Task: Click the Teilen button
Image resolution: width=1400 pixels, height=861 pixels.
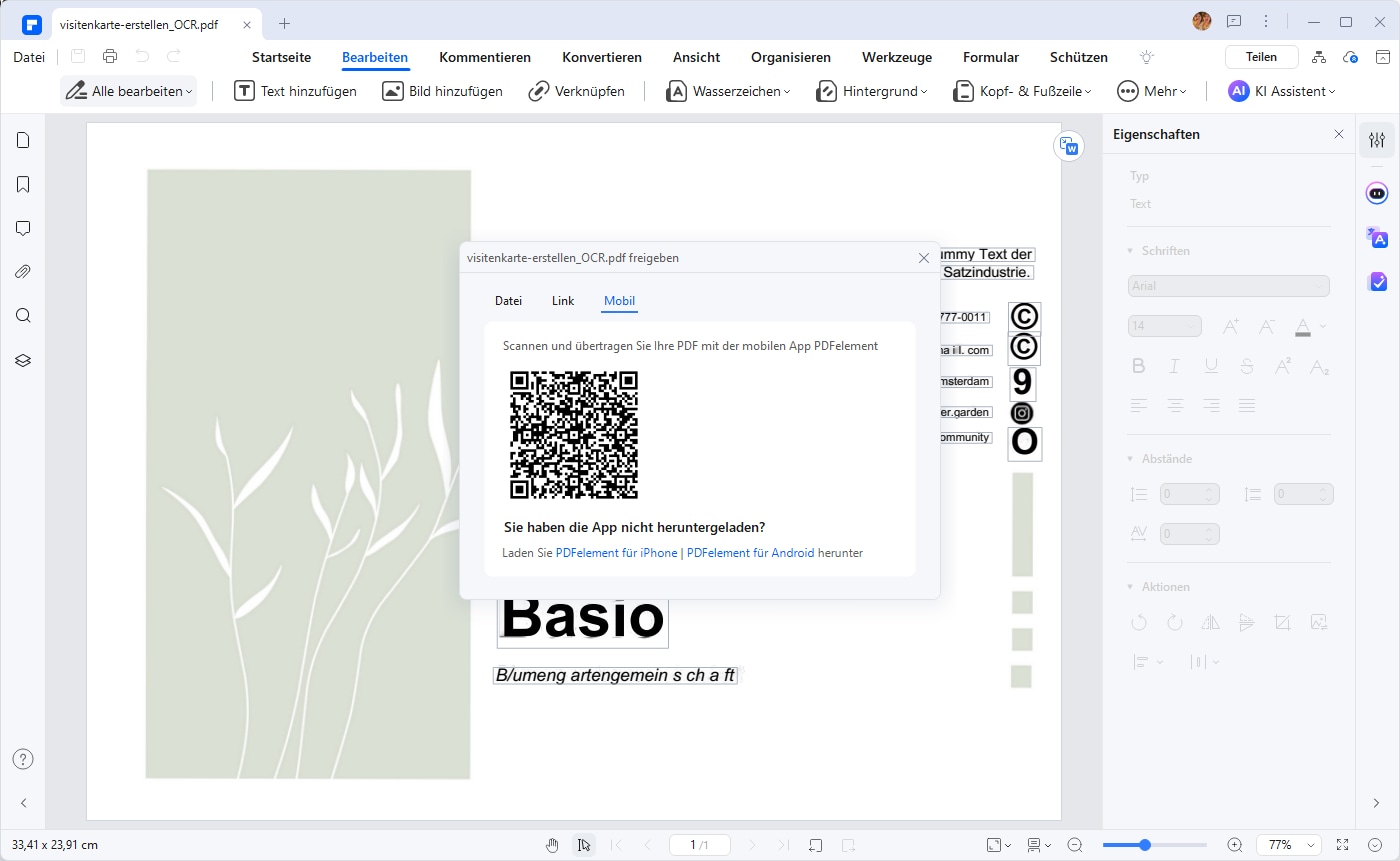Action: pos(1262,57)
